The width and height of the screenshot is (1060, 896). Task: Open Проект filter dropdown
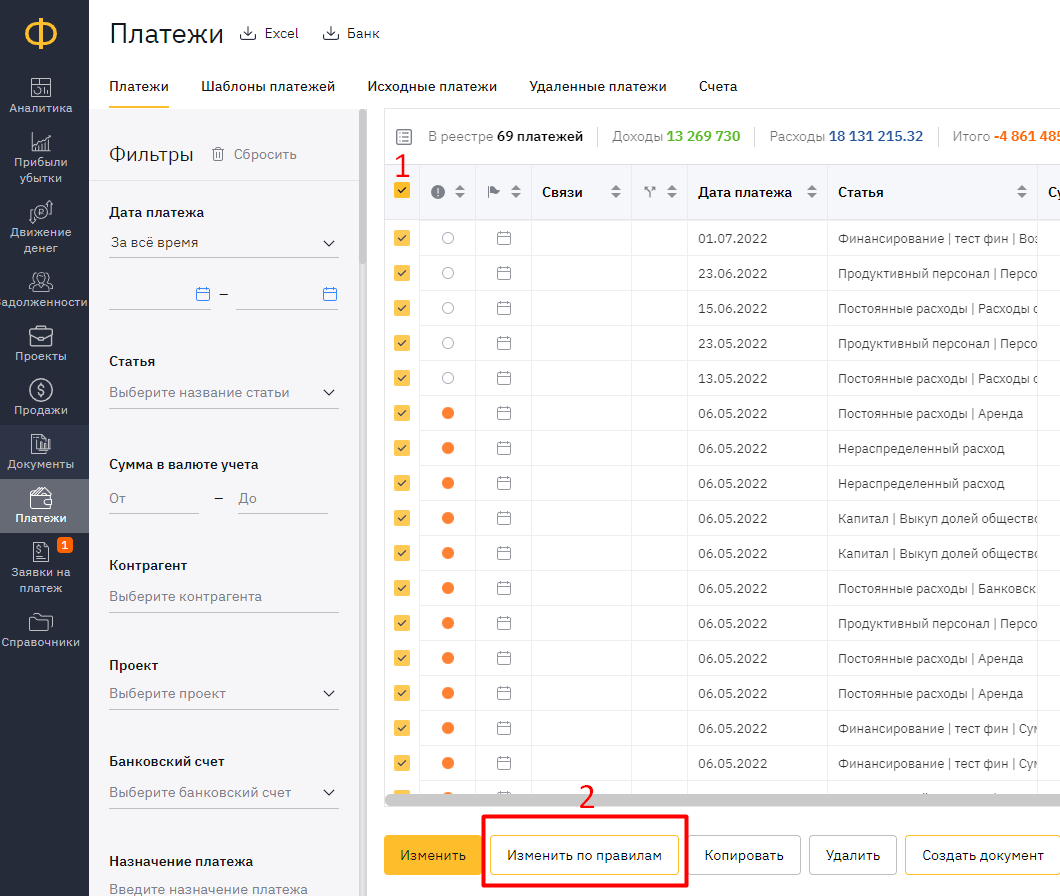(224, 694)
